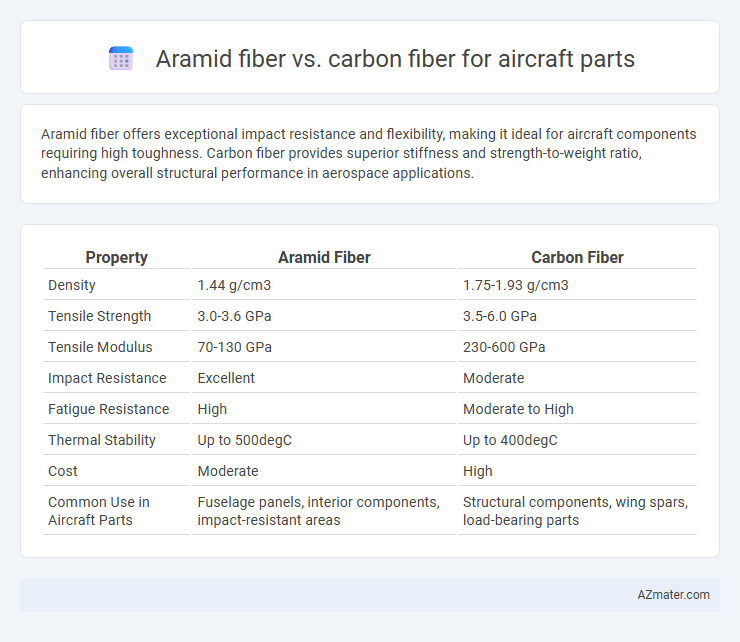Select the 'Moderate to High' cell

[x=518, y=409]
